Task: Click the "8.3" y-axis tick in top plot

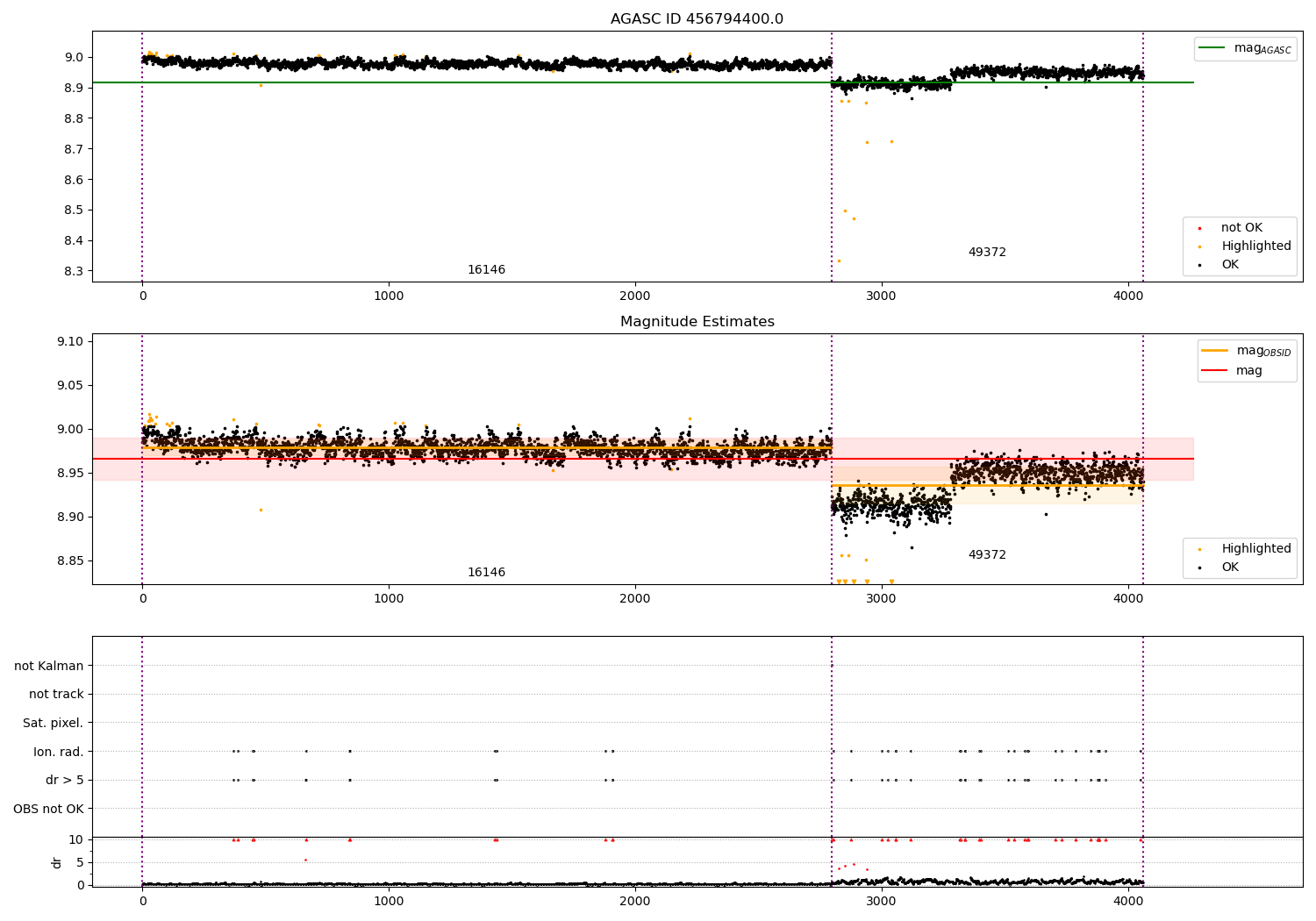Action: (x=74, y=272)
